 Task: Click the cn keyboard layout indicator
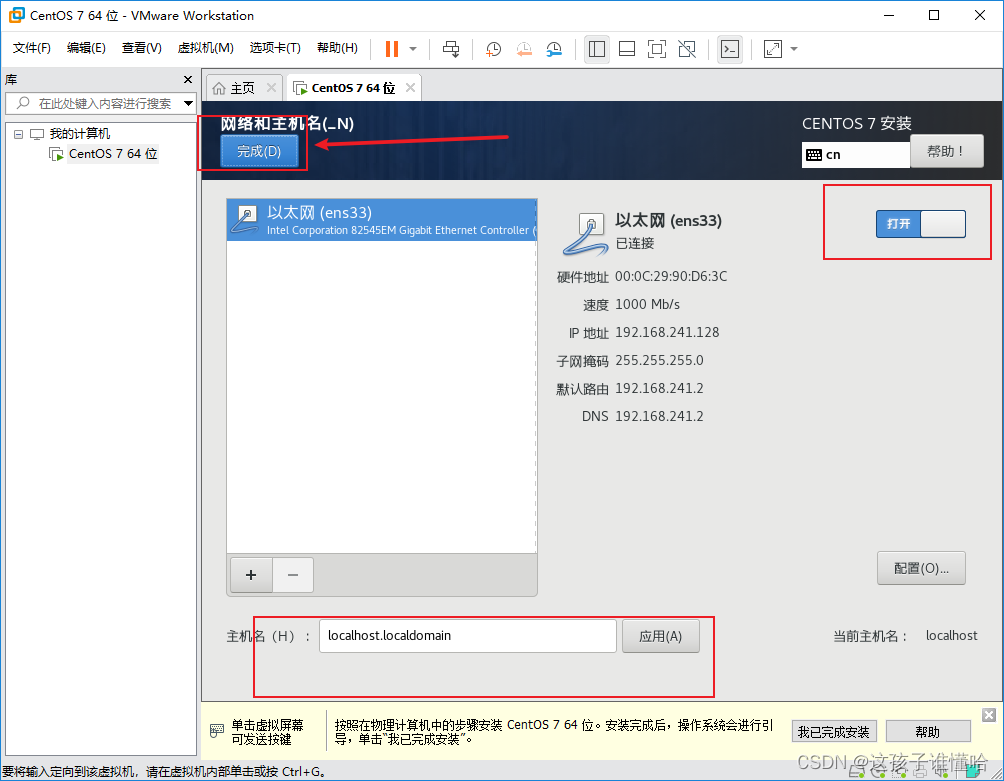(855, 154)
